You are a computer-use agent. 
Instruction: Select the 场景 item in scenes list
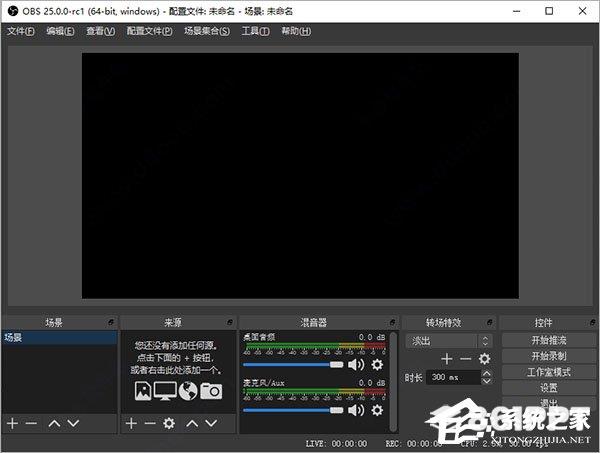pos(60,337)
